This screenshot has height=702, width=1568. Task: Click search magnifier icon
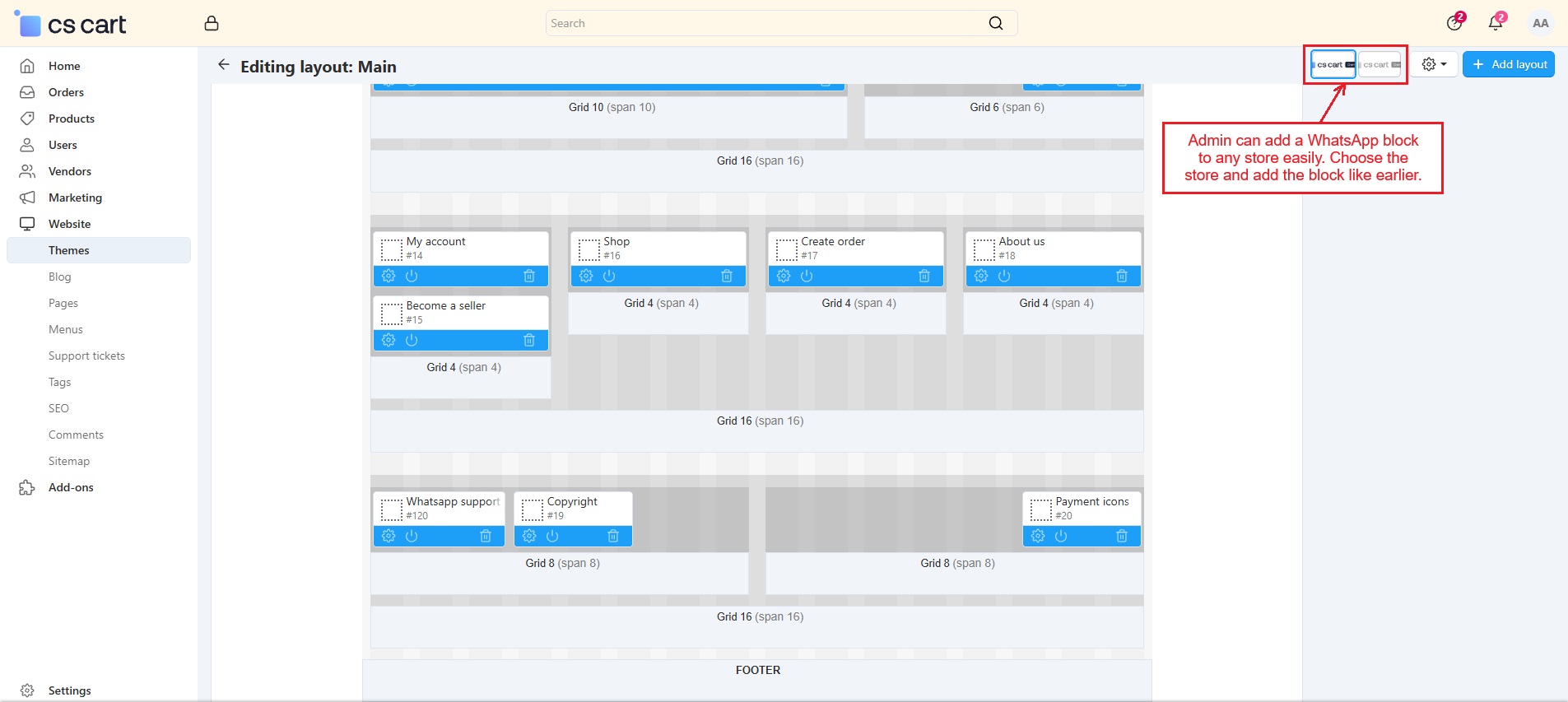coord(996,23)
